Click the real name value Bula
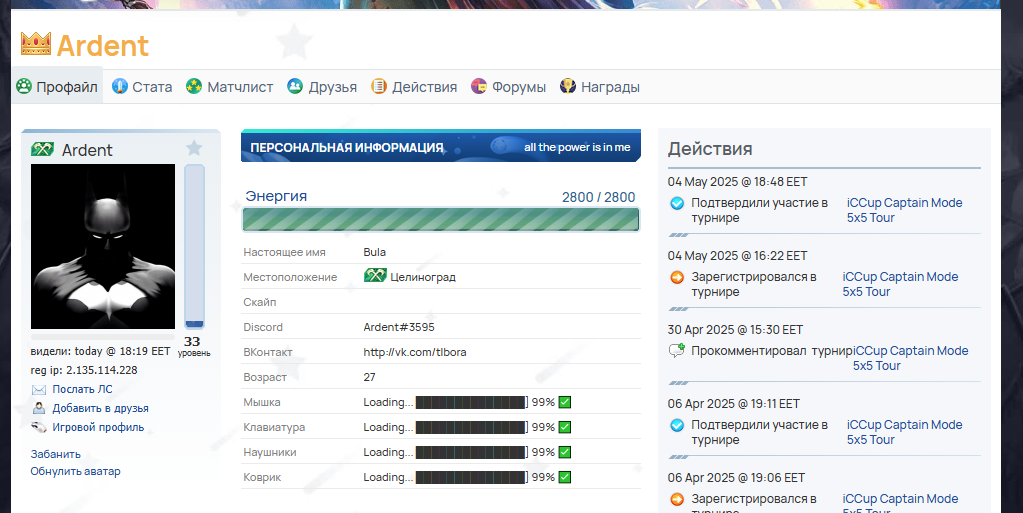Screen dimensions: 1023x513 374,252
